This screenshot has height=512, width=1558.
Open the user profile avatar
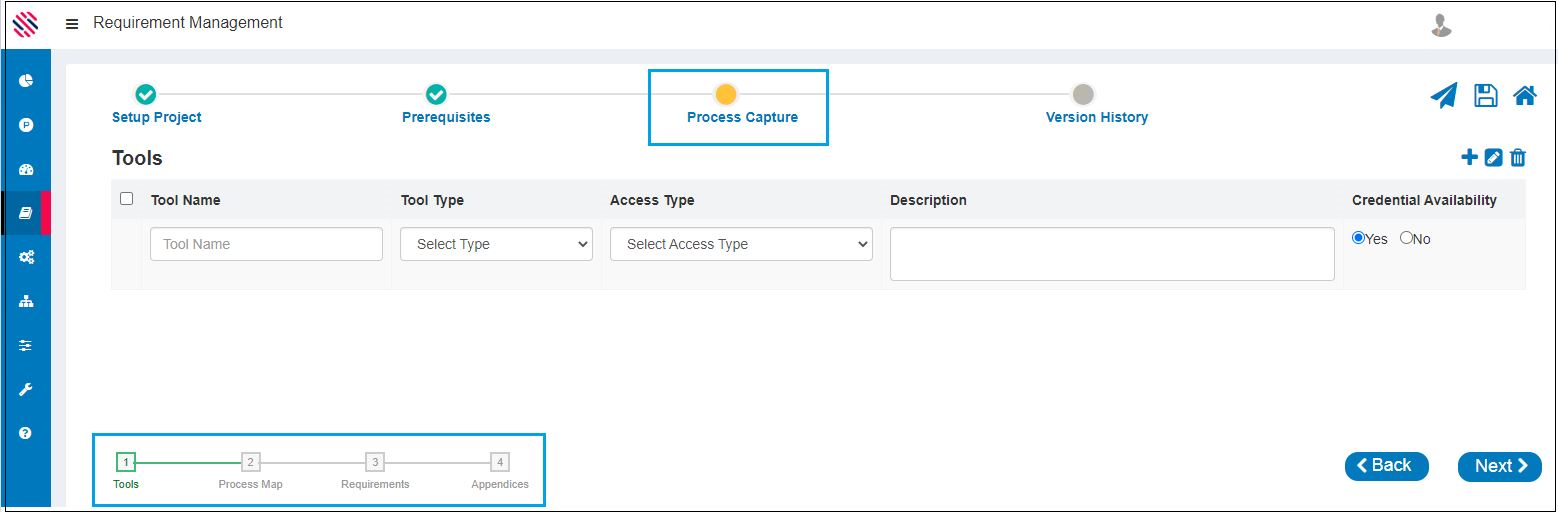[x=1441, y=25]
